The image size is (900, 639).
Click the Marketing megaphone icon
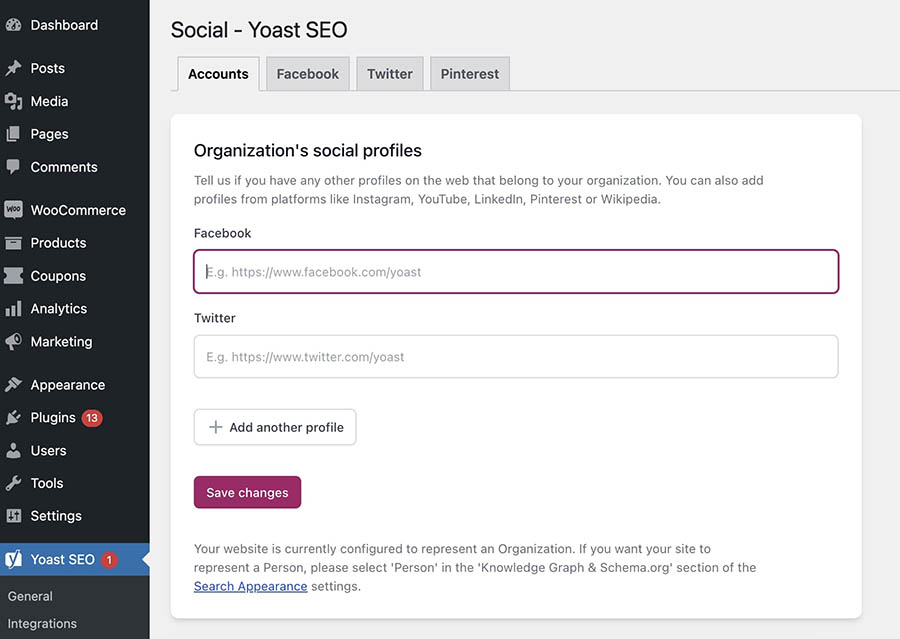tap(14, 342)
